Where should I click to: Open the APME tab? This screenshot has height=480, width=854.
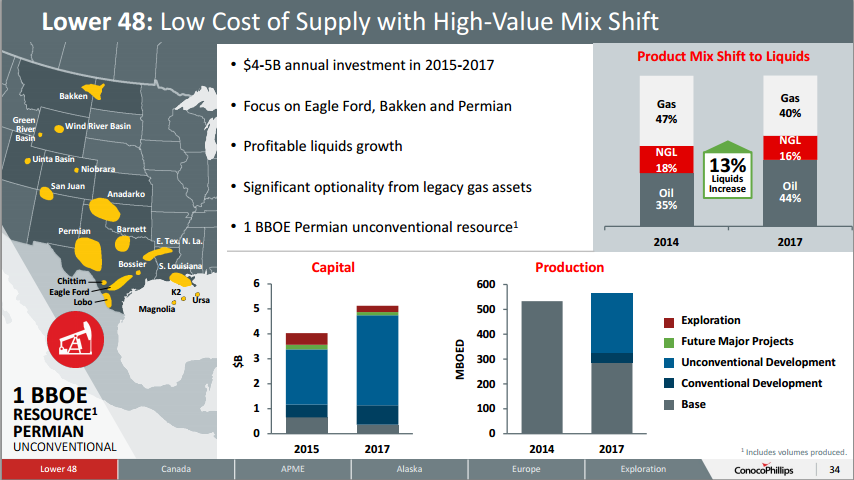click(x=292, y=469)
